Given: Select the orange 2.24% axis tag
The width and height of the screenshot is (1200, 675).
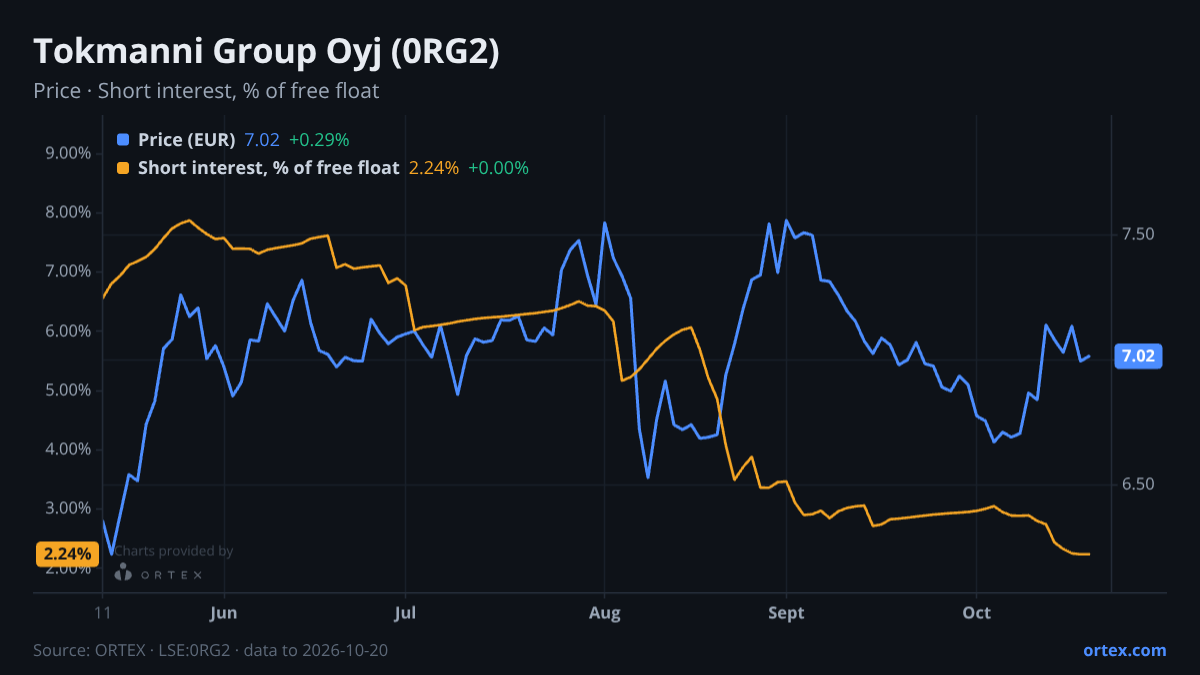Looking at the screenshot, I should (67, 554).
